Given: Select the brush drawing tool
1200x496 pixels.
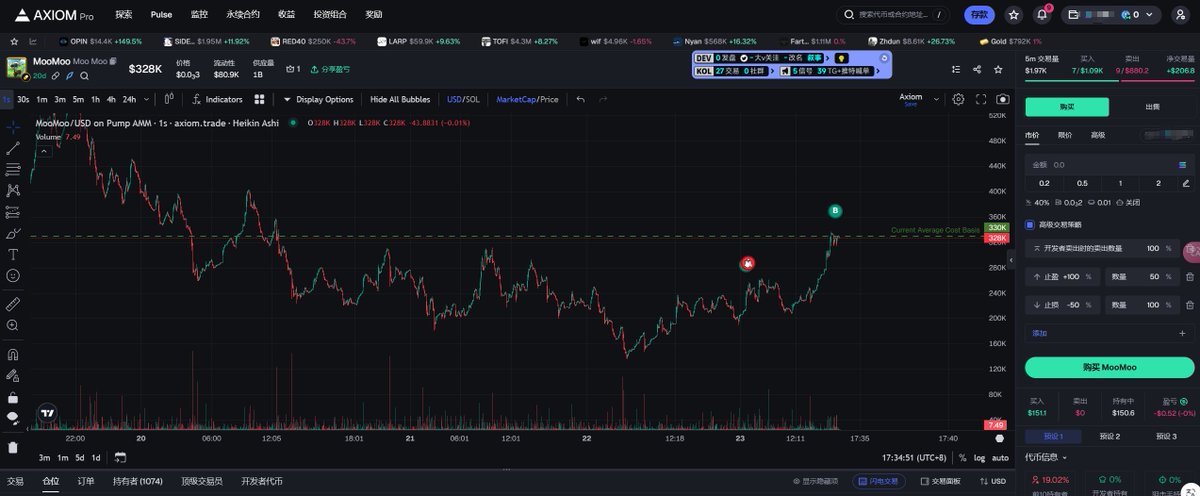Looking at the screenshot, I should 13,233.
